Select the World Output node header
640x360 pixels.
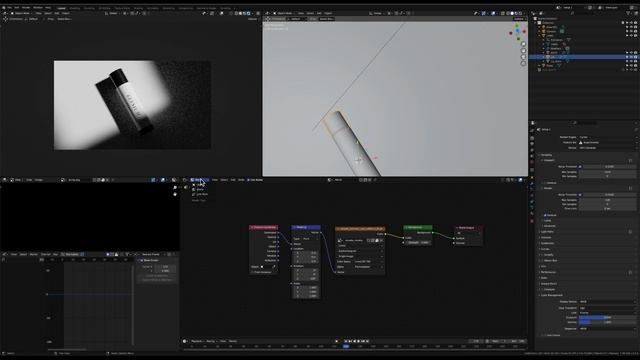468,228
